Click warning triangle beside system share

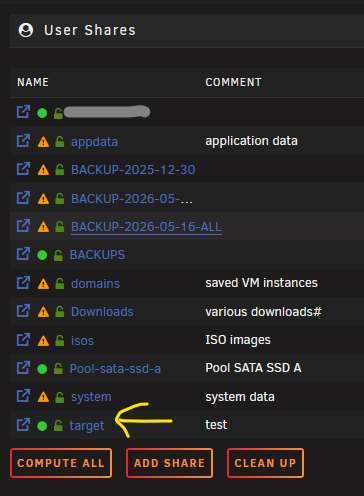click(43, 397)
